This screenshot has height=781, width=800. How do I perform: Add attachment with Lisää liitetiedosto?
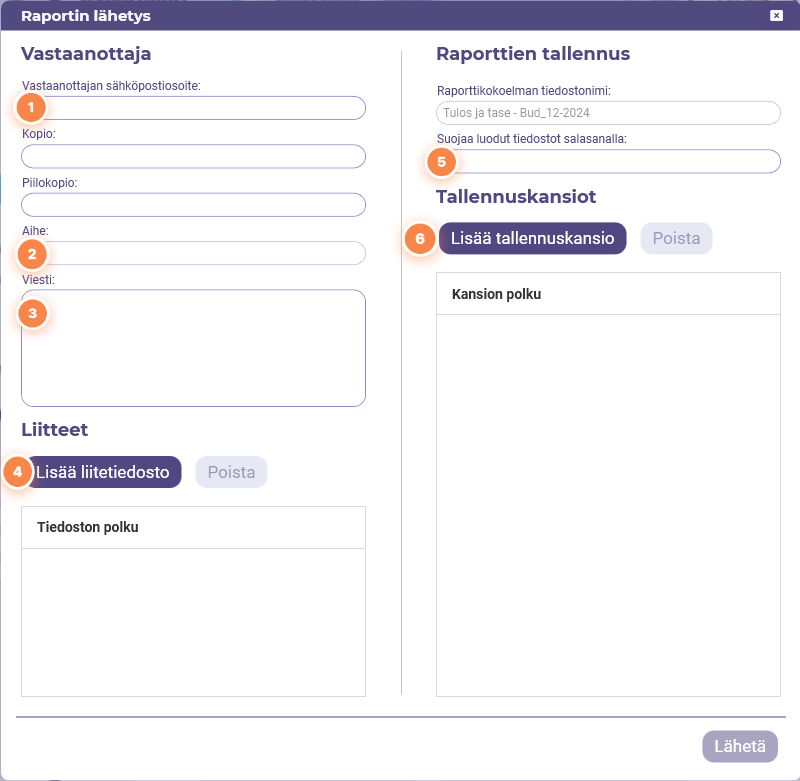point(103,472)
